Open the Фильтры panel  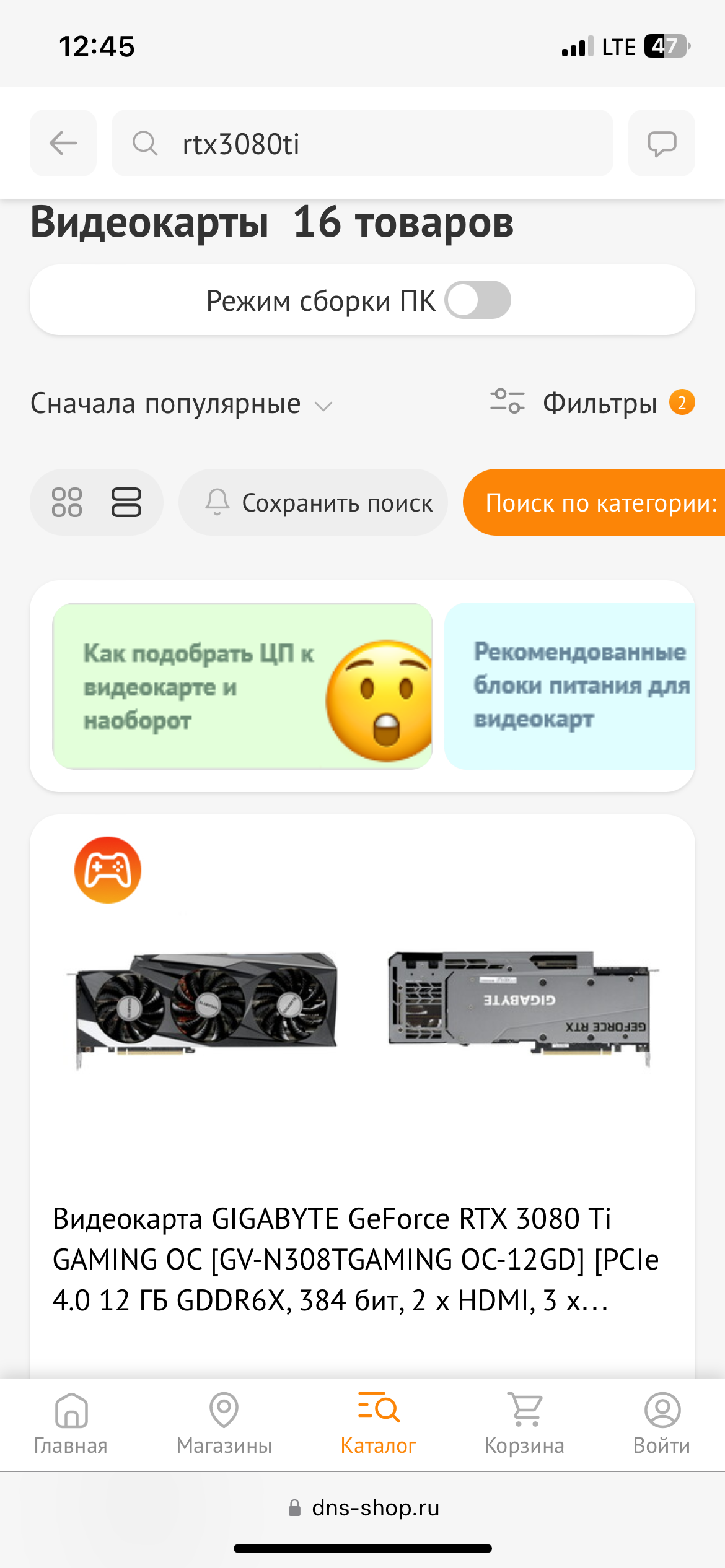pyautogui.click(x=592, y=403)
